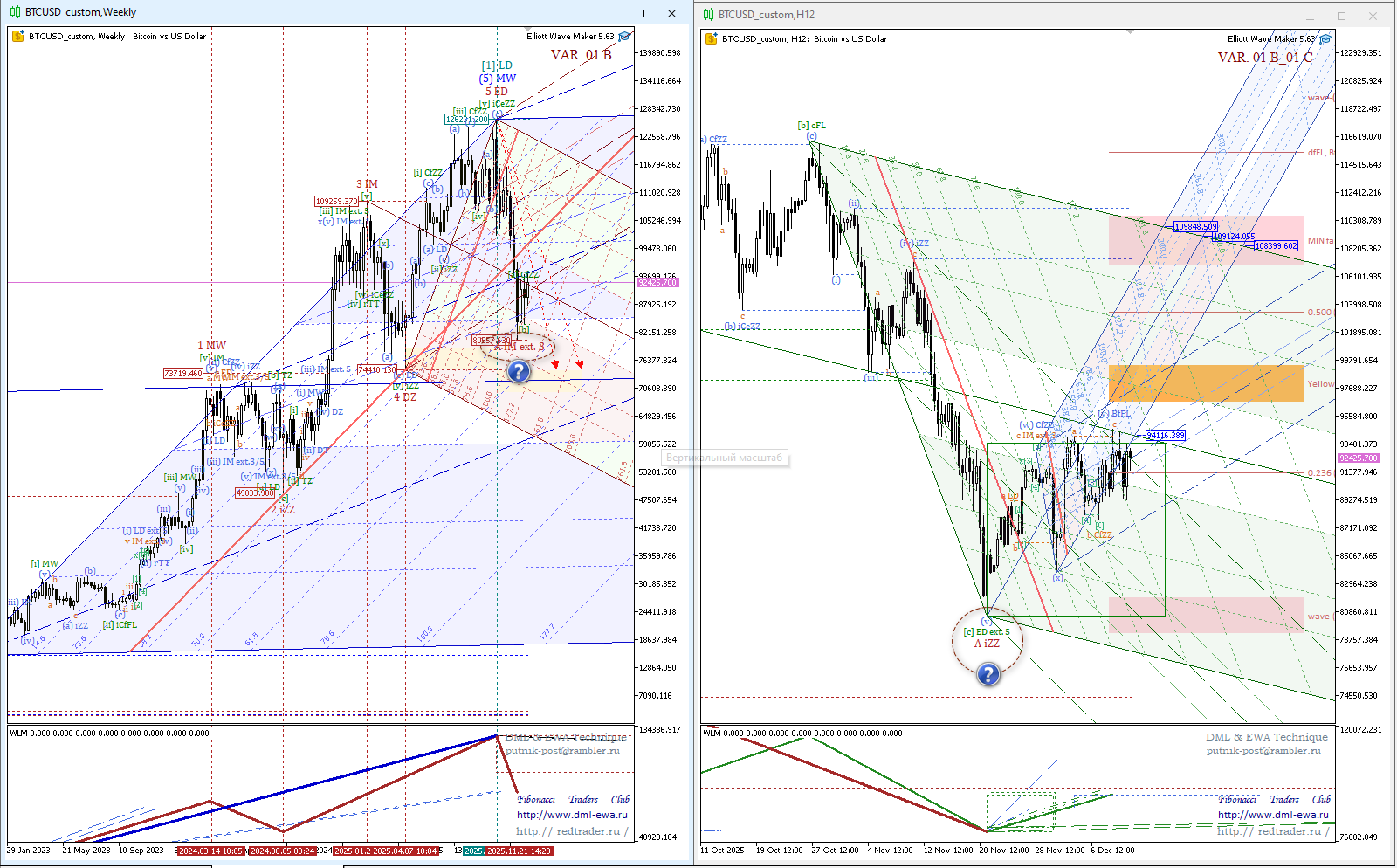Click the blue question mark below A iZZ

pos(988,674)
